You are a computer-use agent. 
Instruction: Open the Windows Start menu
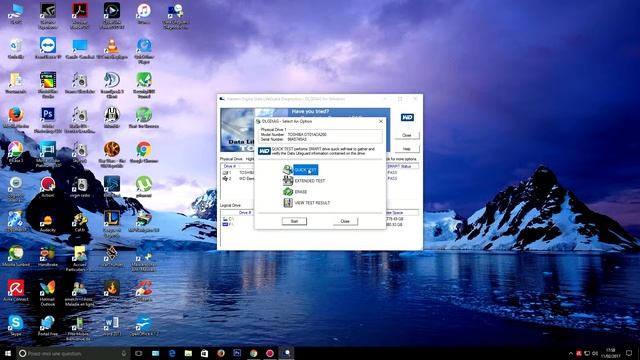(x=7, y=353)
